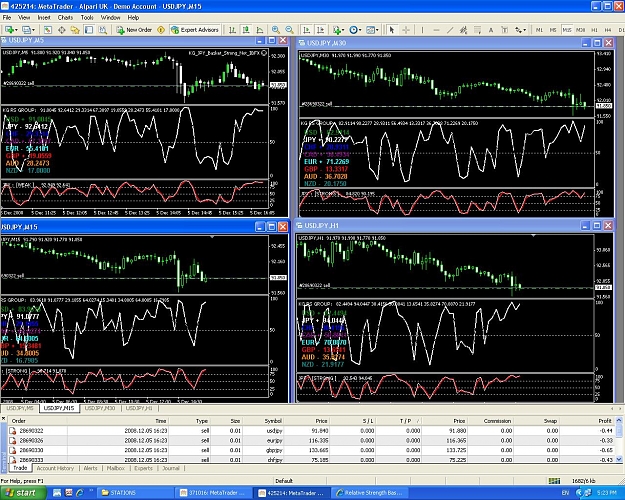Expand the Templates dropdown arrow
Screen dimensions: 625x500
pos(377,30)
